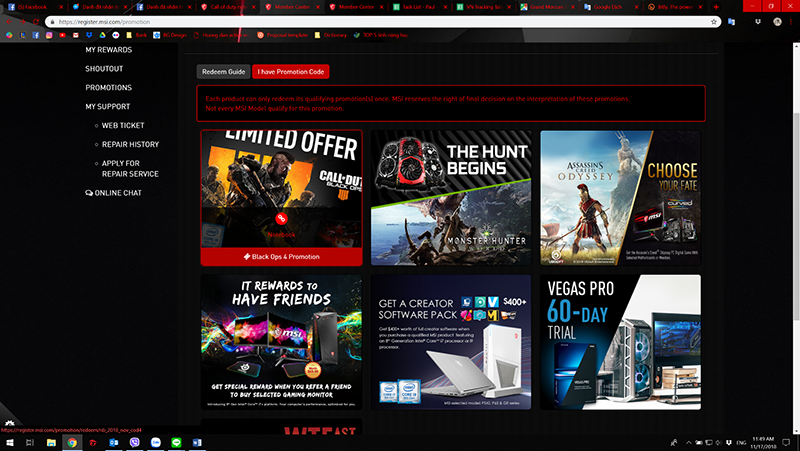Screen dimensions: 800x451
Task: Switch to the Bitly tab
Action: click(x=676, y=7)
